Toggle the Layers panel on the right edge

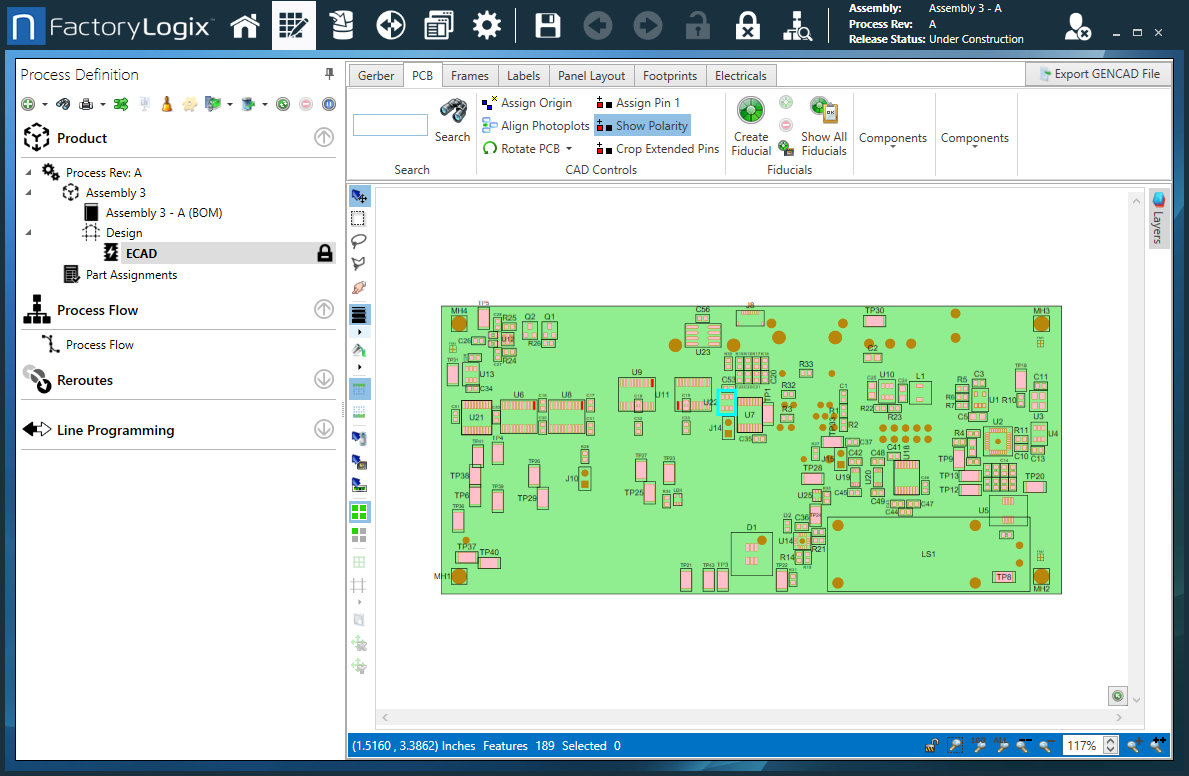1158,217
